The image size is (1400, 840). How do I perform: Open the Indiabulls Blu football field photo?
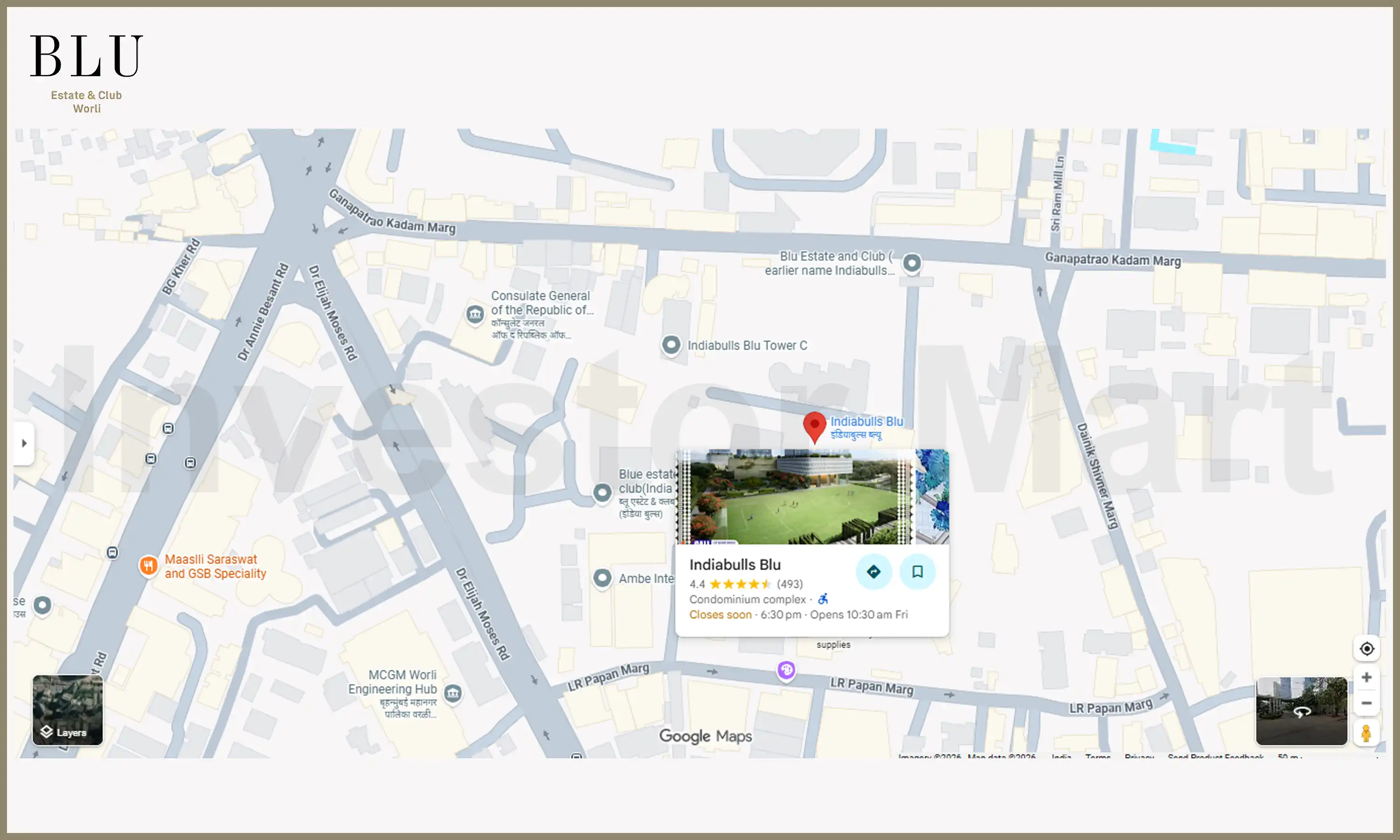click(x=796, y=497)
